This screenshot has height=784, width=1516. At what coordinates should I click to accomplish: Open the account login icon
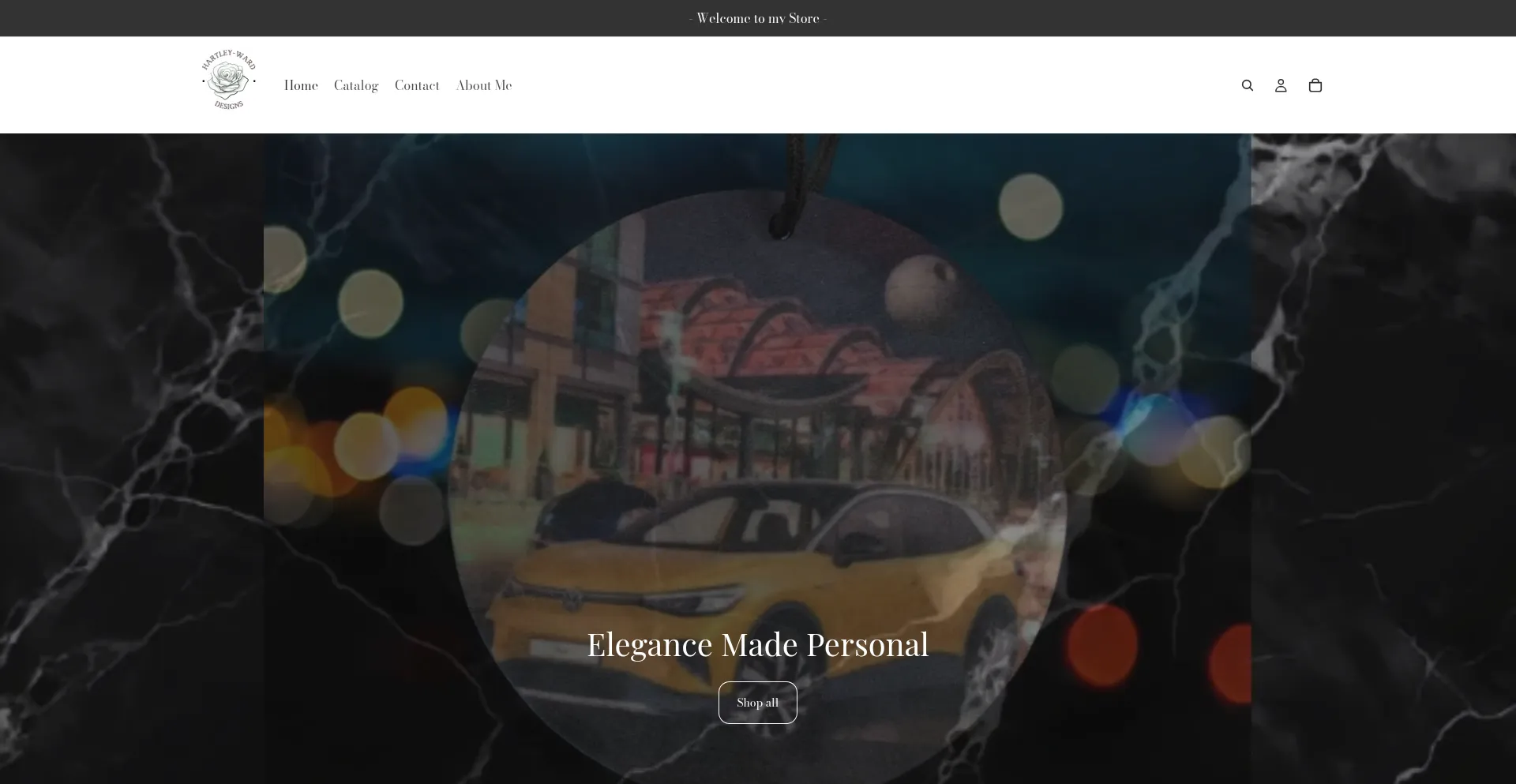tap(1281, 85)
